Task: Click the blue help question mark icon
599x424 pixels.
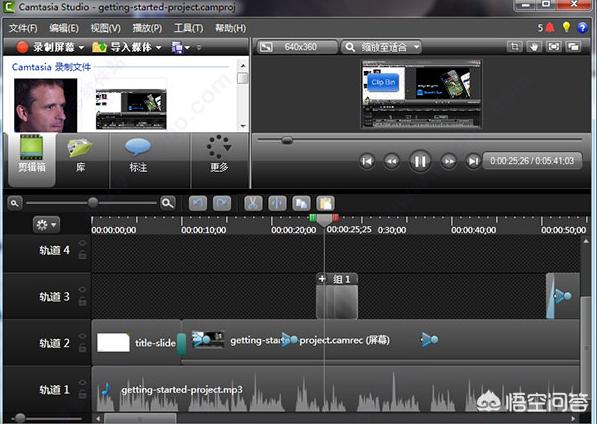Action: pyautogui.click(x=582, y=28)
